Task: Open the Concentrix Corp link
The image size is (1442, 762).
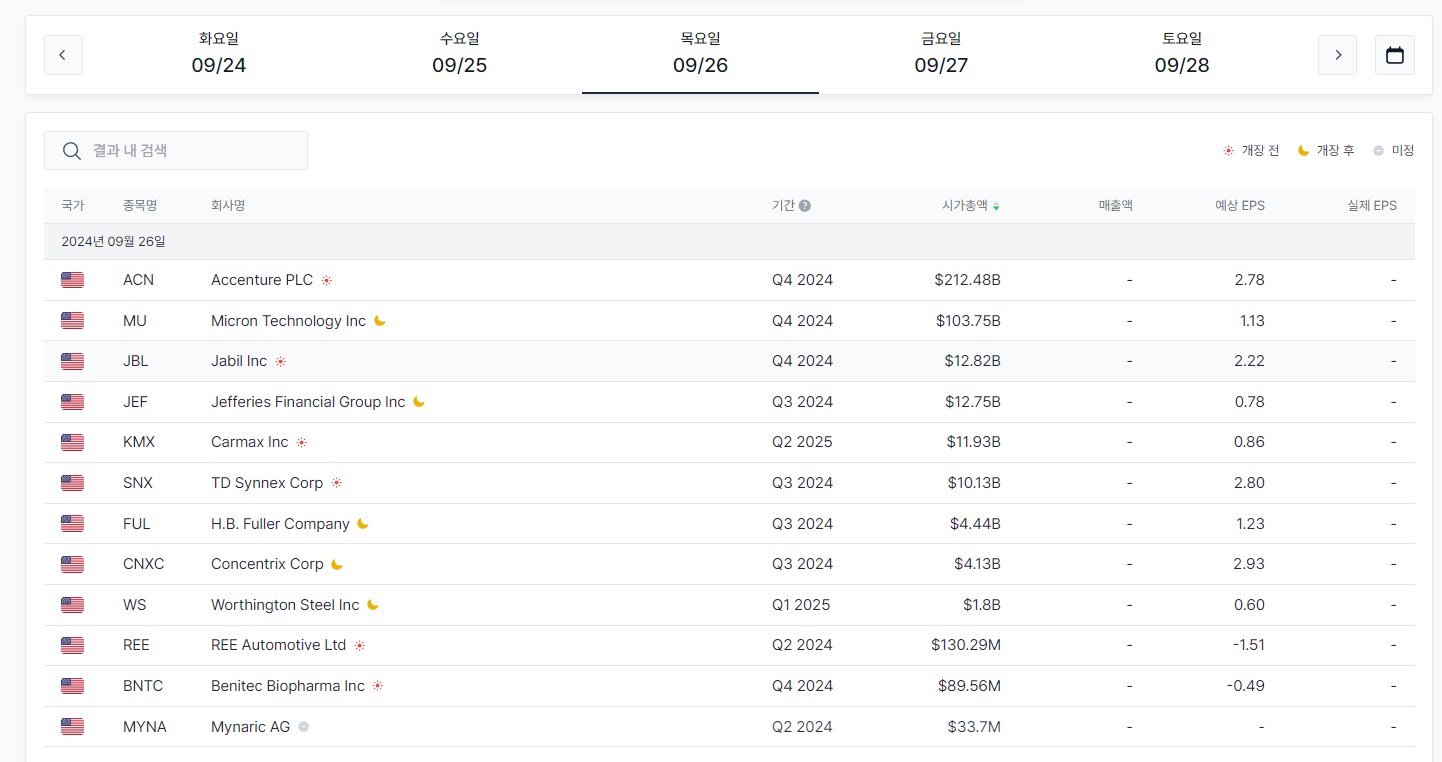Action: click(267, 564)
